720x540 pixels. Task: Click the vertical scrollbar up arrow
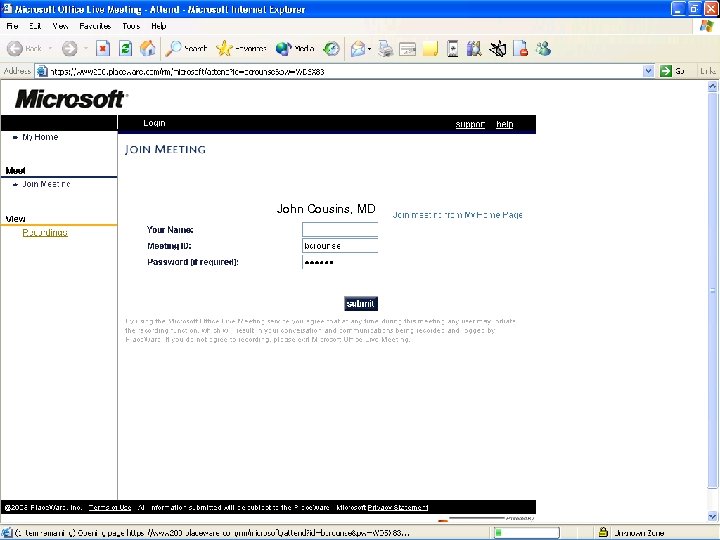coord(712,86)
